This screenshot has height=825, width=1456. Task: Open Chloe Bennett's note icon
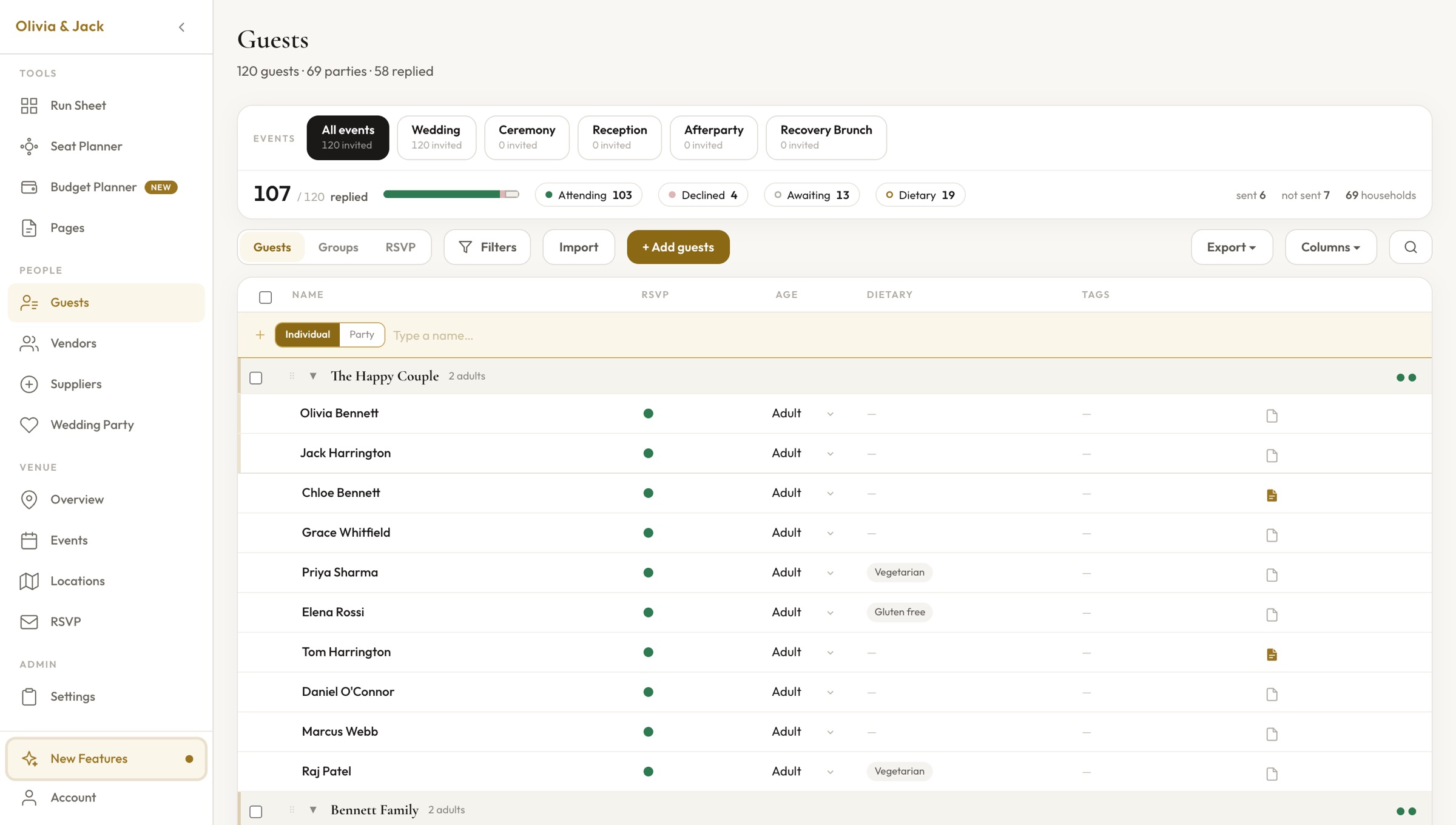1272,495
